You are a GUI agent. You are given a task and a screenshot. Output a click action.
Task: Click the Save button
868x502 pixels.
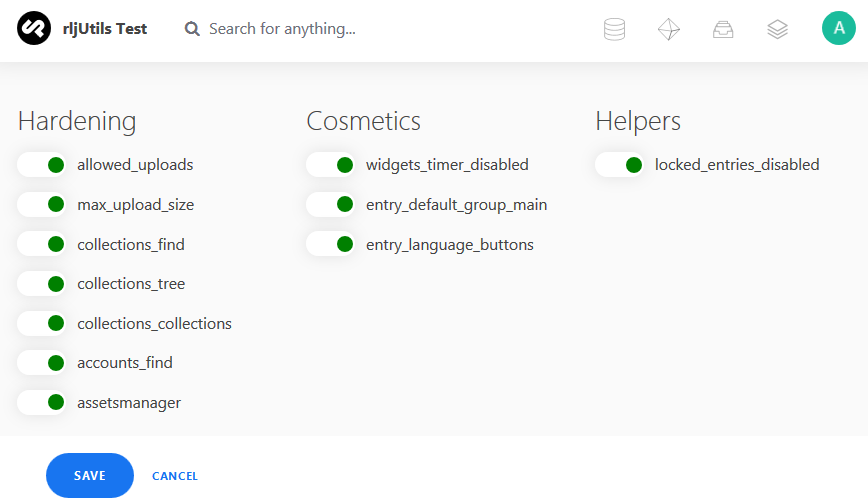[x=90, y=476]
